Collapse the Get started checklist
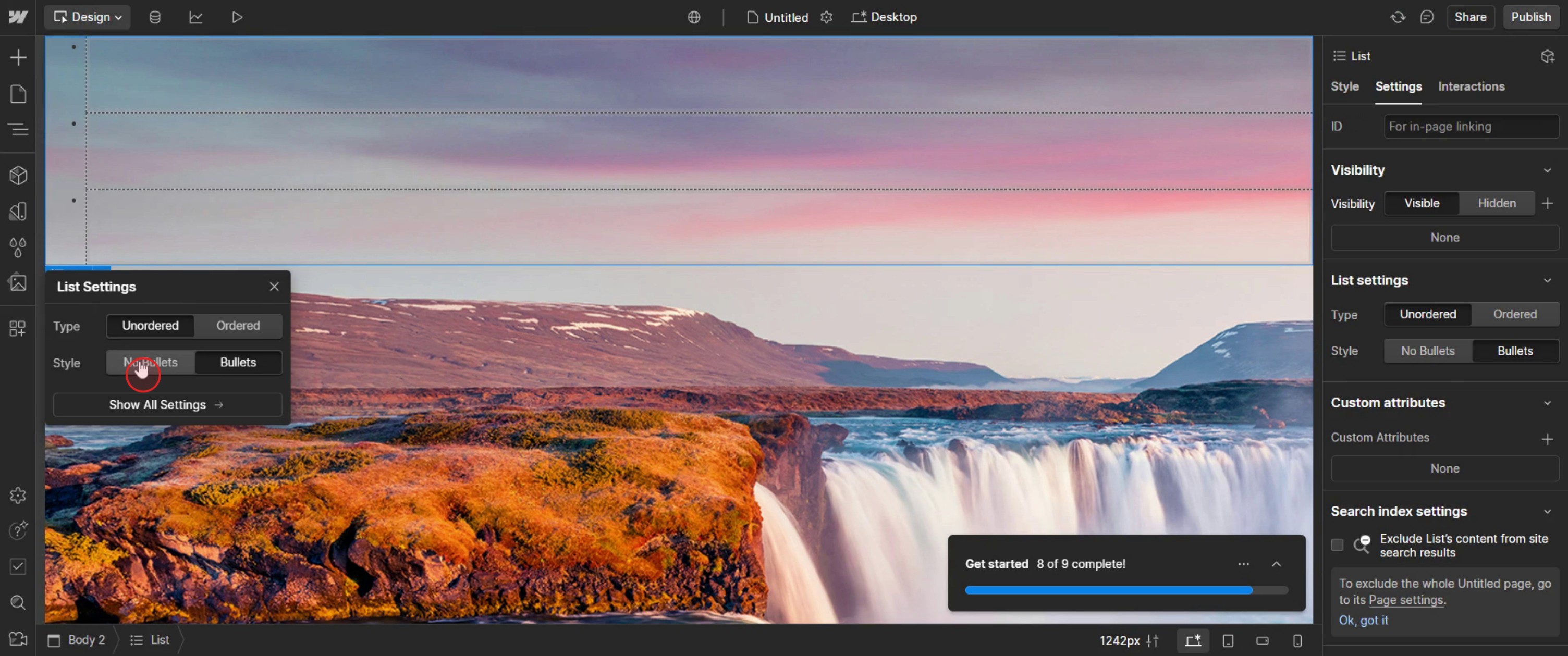1568x656 pixels. (1276, 564)
